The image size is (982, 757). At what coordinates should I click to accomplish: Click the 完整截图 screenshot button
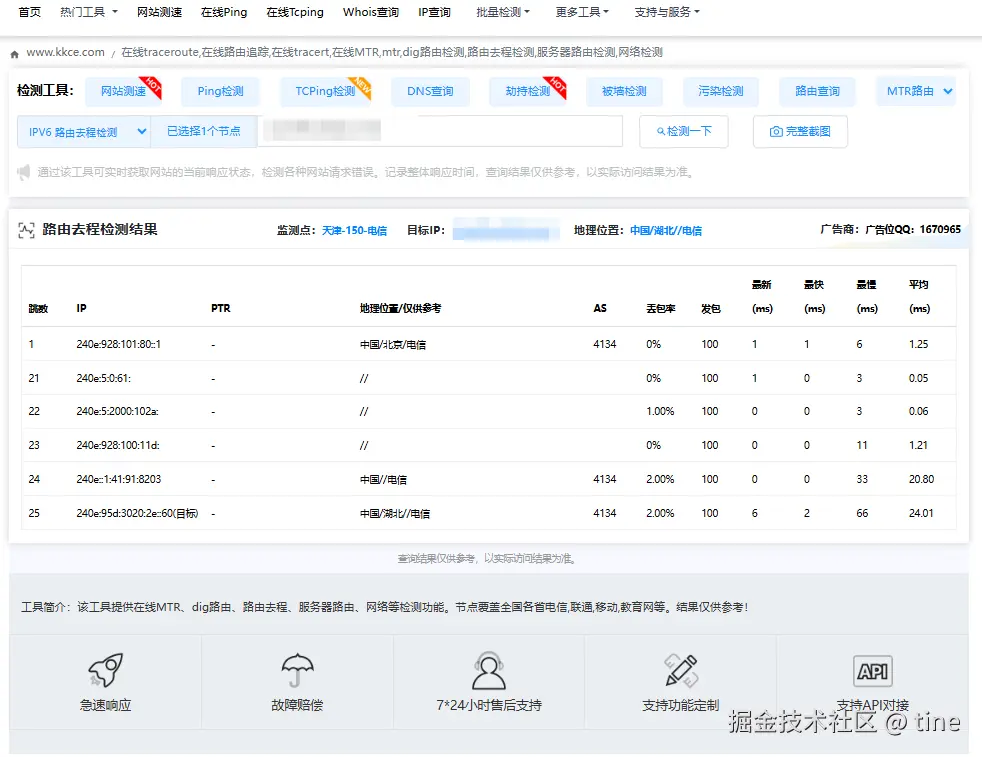pos(800,131)
